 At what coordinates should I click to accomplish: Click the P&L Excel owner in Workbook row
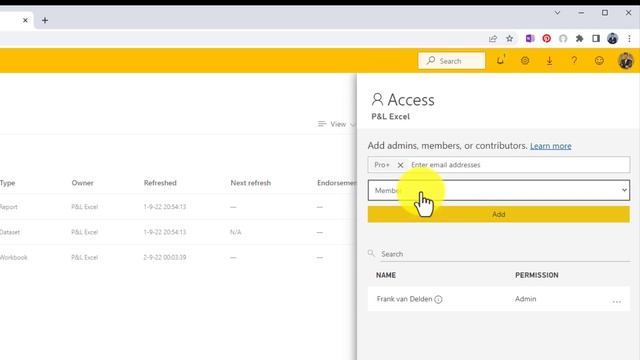[x=84, y=258]
